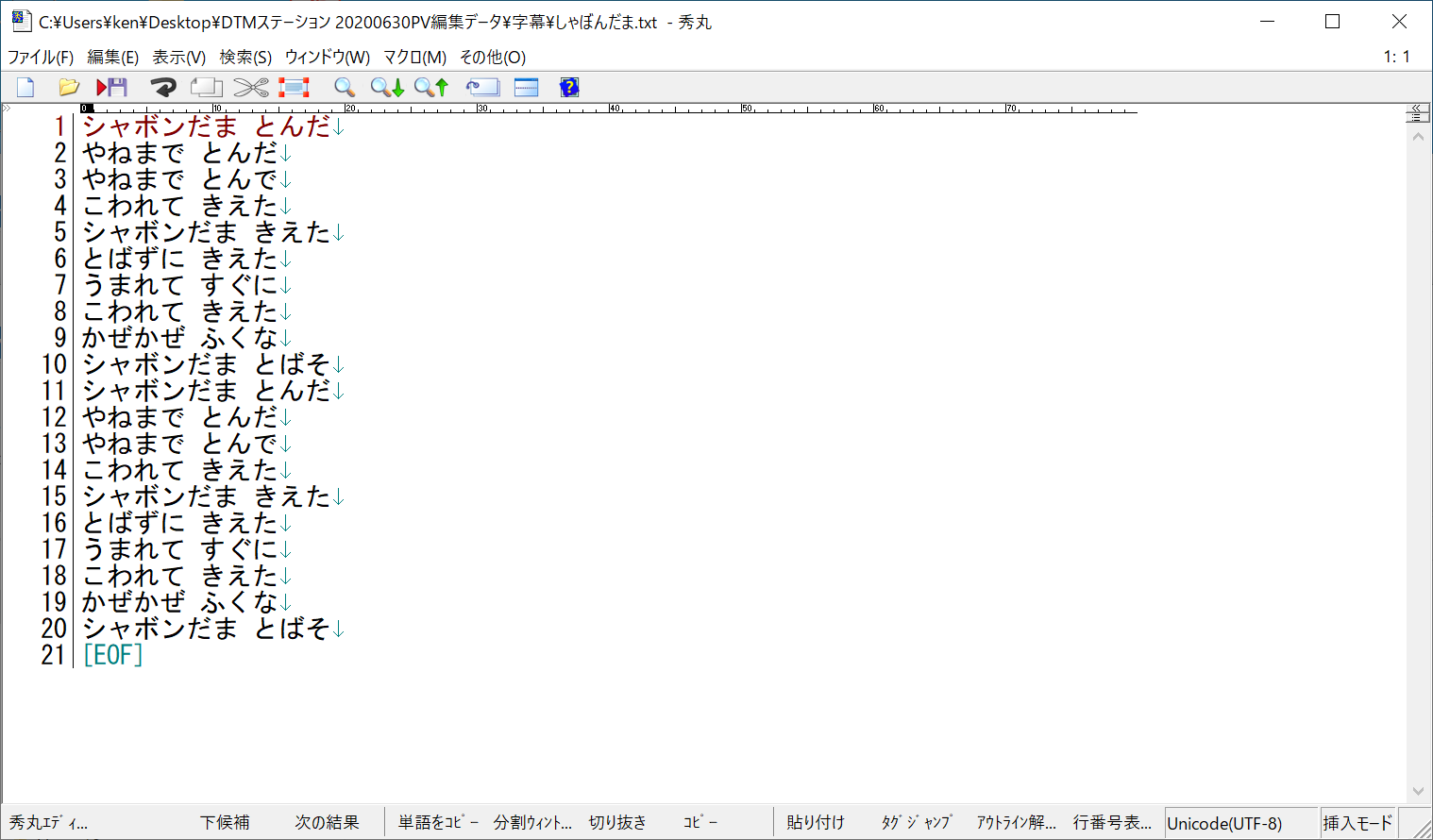Click line 20 text シャボンだま とばそ
Screen dimensions: 1433x840
tap(207, 629)
